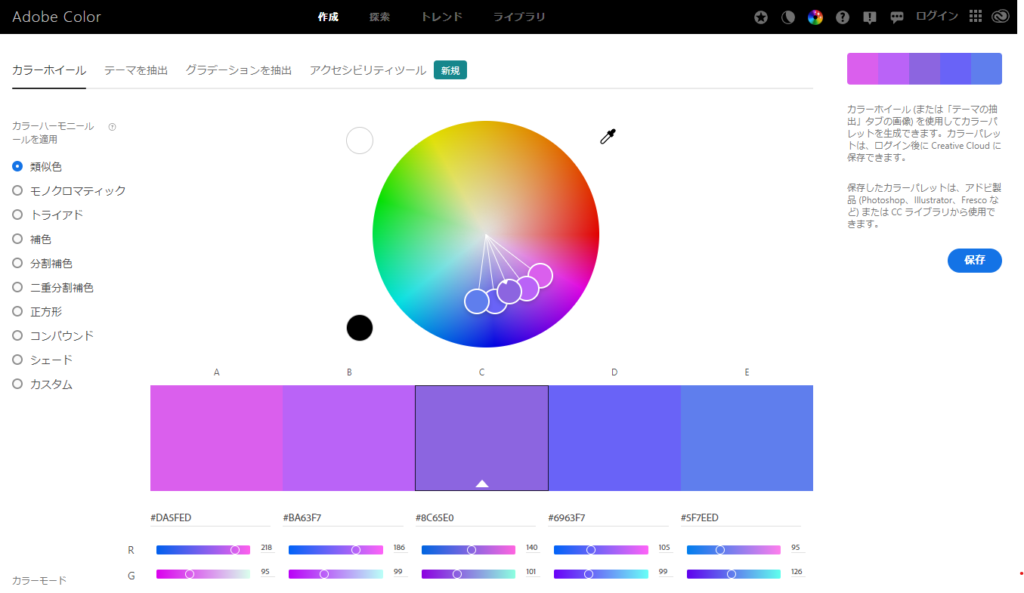Click the feedback exclamation icon
1024x593 pixels.
click(869, 17)
